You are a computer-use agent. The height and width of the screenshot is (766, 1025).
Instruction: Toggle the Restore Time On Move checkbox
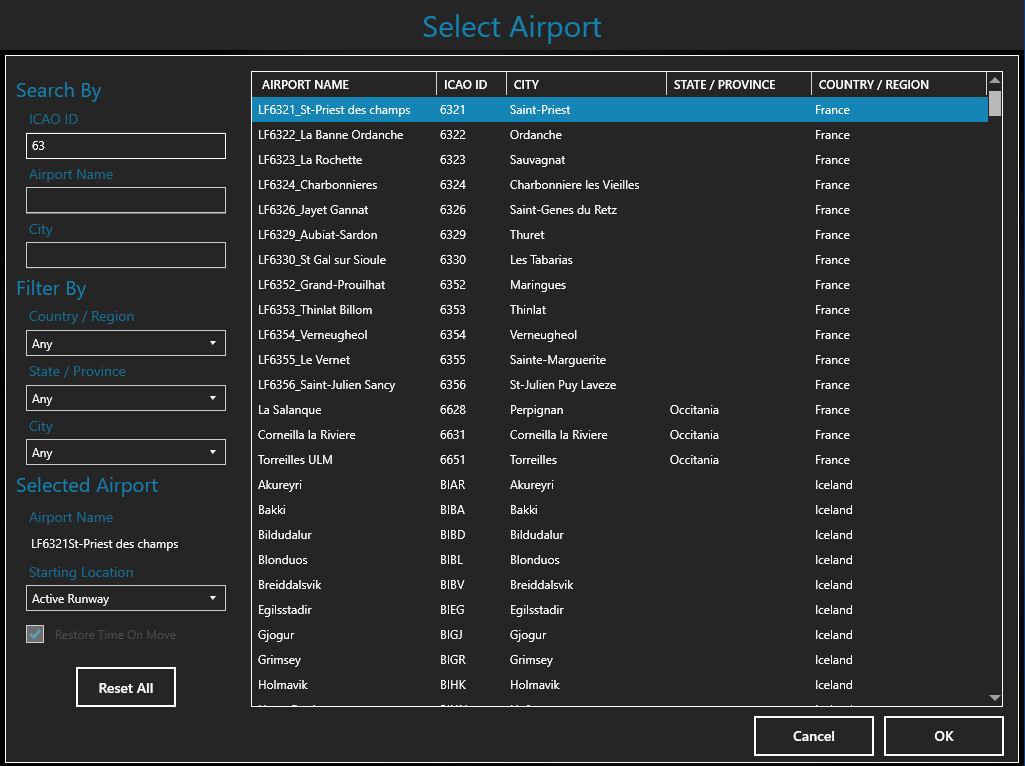tap(35, 634)
